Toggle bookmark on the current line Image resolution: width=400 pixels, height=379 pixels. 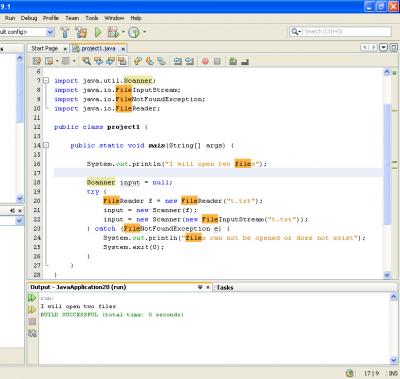click(162, 61)
